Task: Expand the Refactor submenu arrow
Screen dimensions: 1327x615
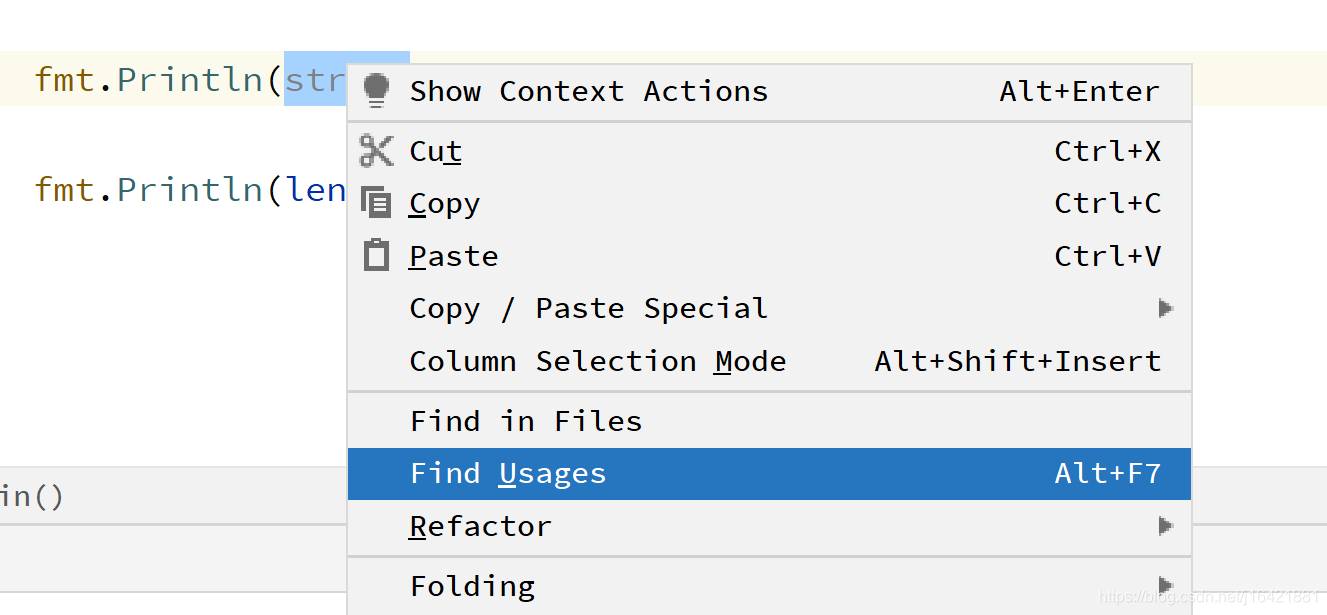Action: [x=1166, y=525]
